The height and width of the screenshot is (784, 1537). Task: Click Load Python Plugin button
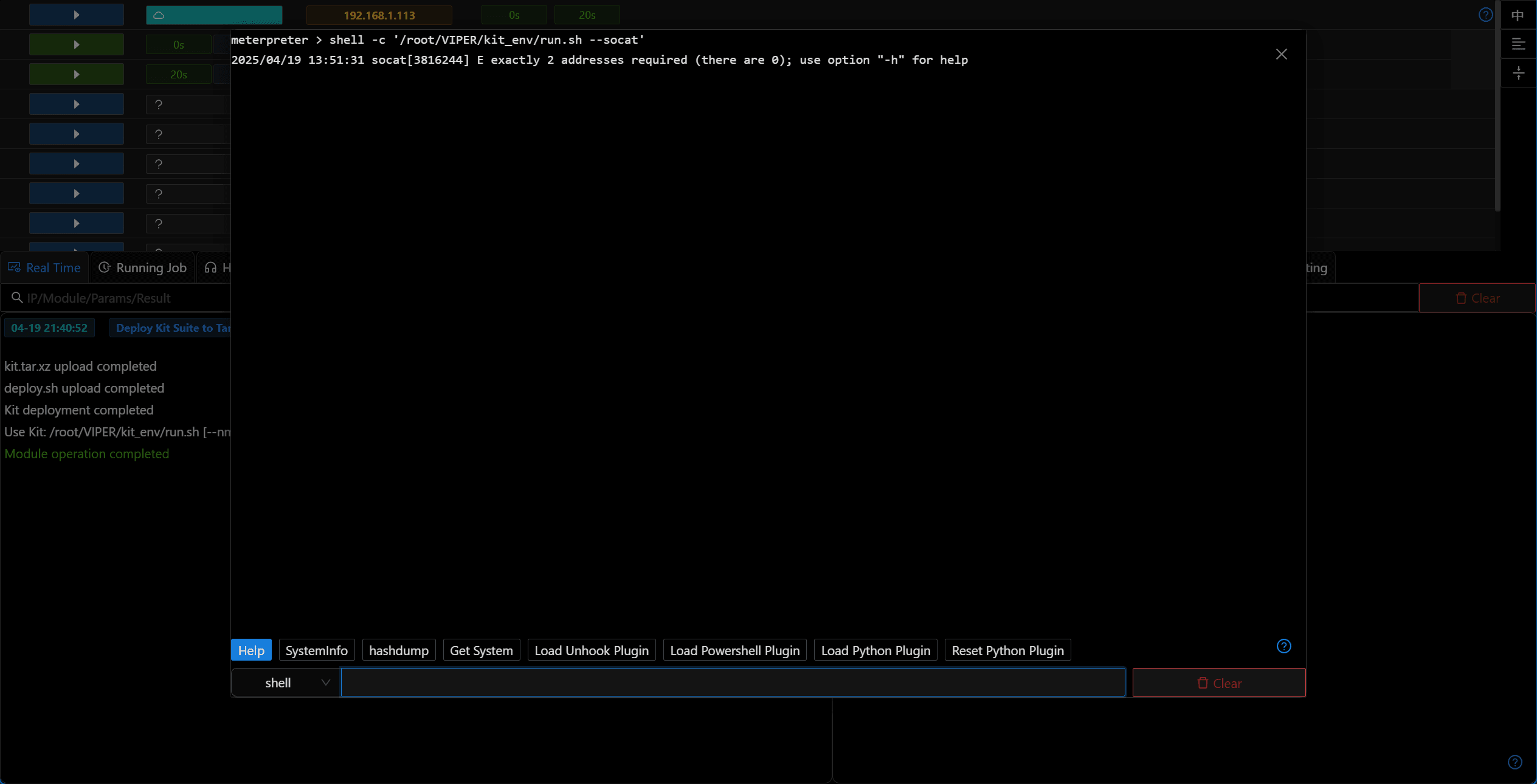click(876, 650)
